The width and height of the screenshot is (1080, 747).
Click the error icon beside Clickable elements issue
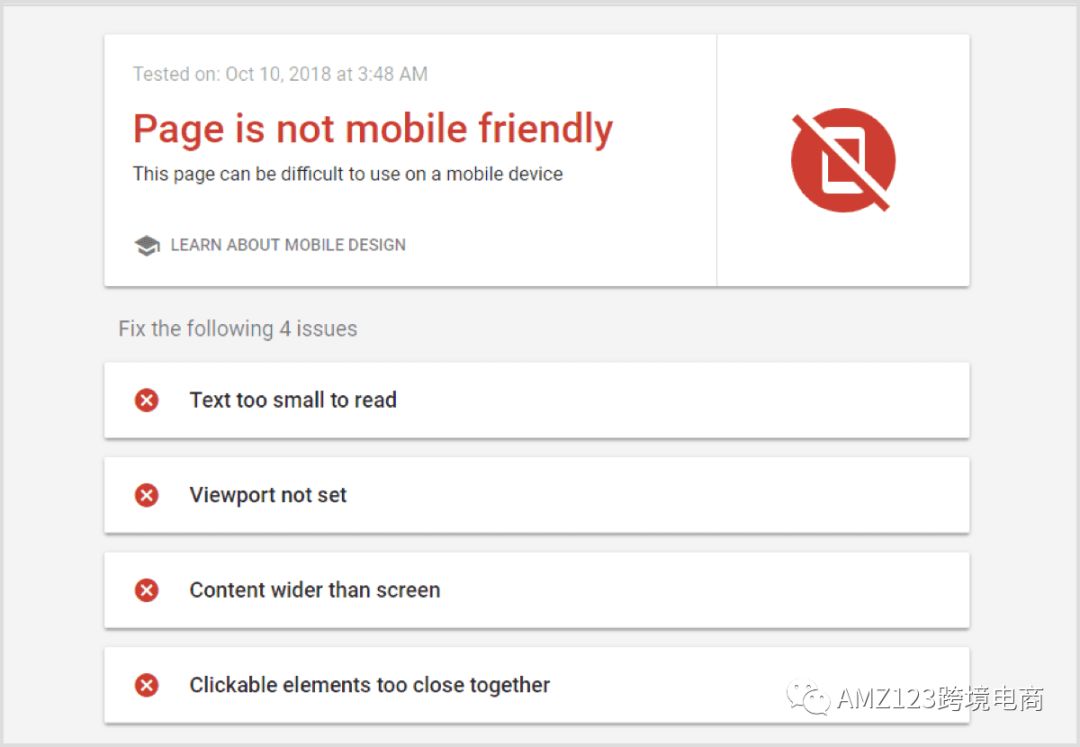147,685
